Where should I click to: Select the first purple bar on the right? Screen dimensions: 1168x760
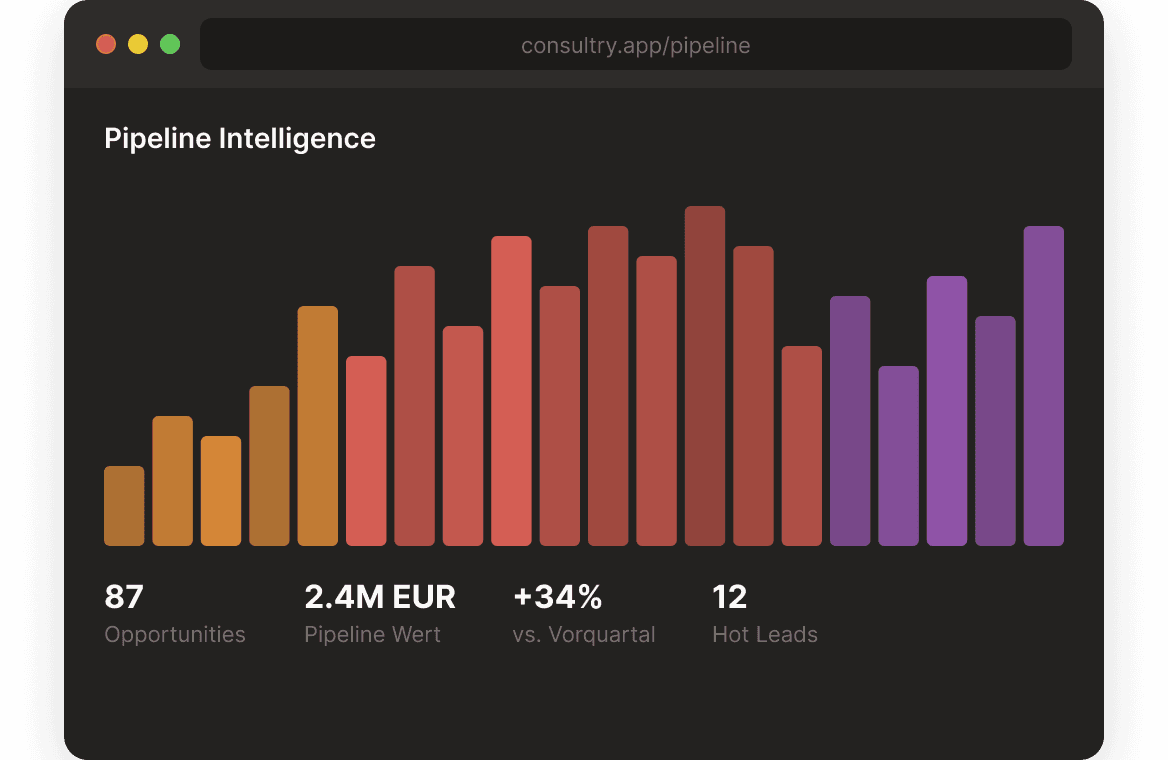[850, 420]
